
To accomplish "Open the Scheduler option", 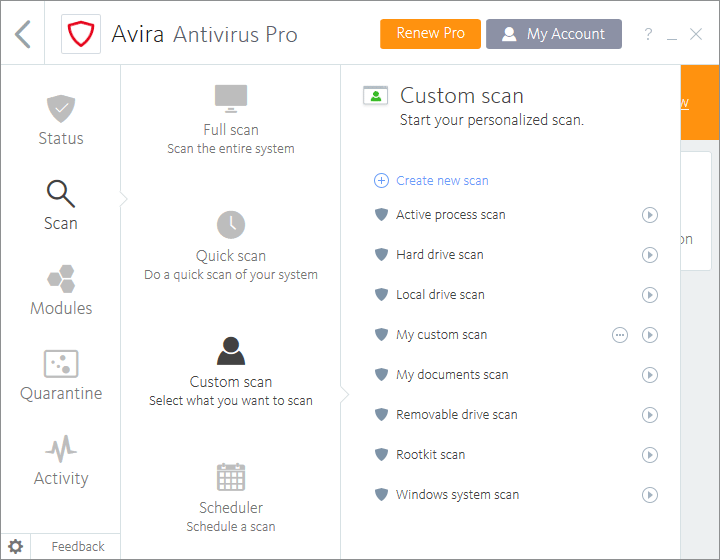I will coord(231,498).
